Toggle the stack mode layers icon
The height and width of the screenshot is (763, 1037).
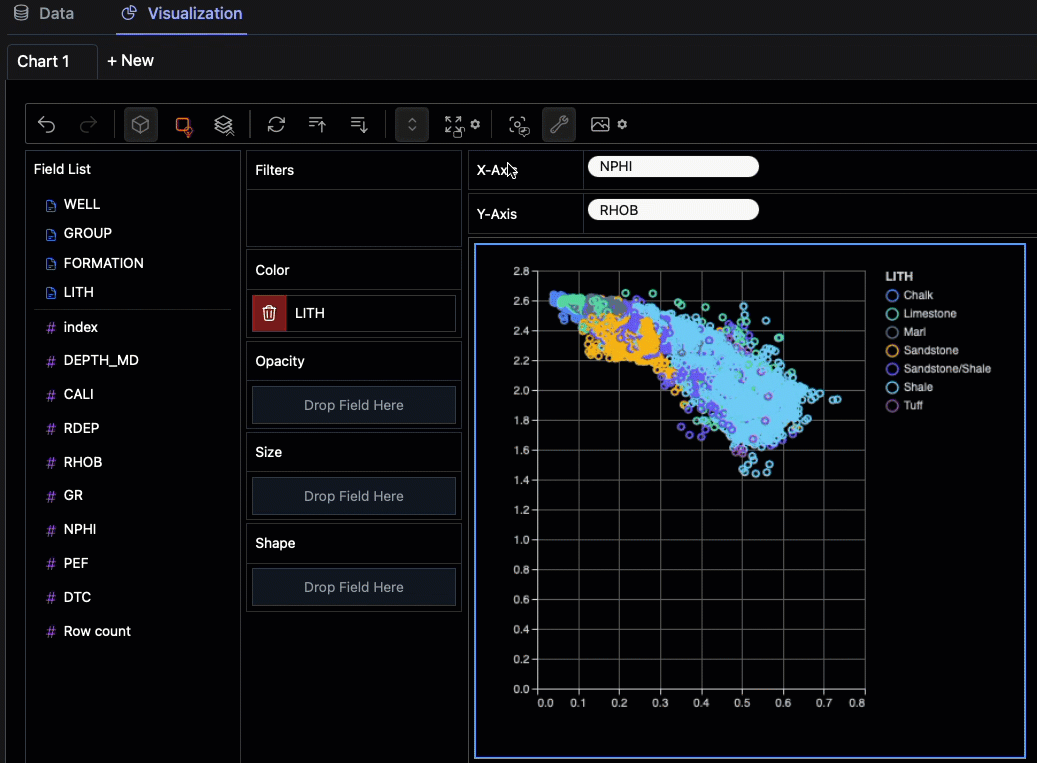[x=224, y=125]
